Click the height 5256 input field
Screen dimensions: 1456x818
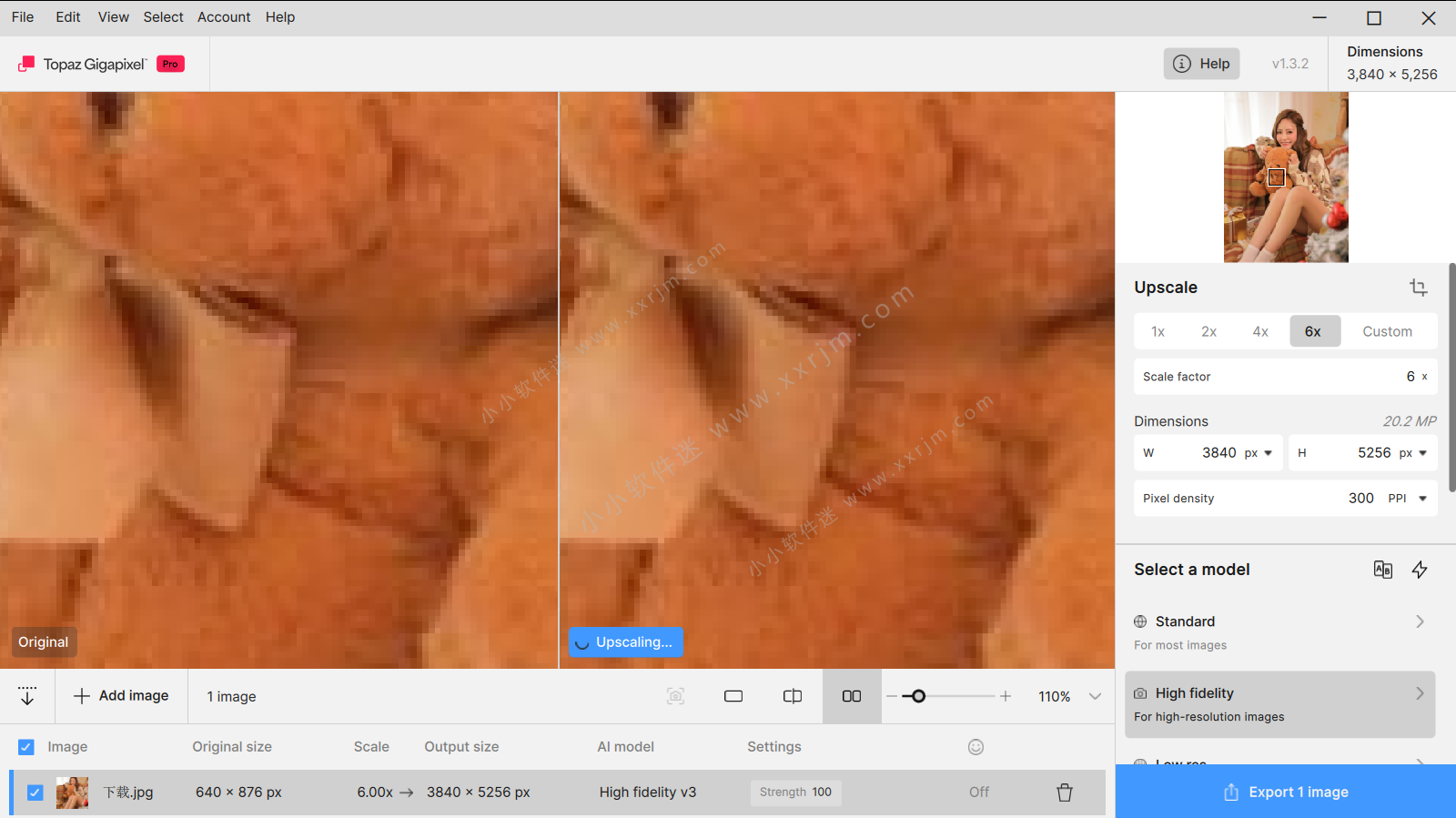(1363, 453)
